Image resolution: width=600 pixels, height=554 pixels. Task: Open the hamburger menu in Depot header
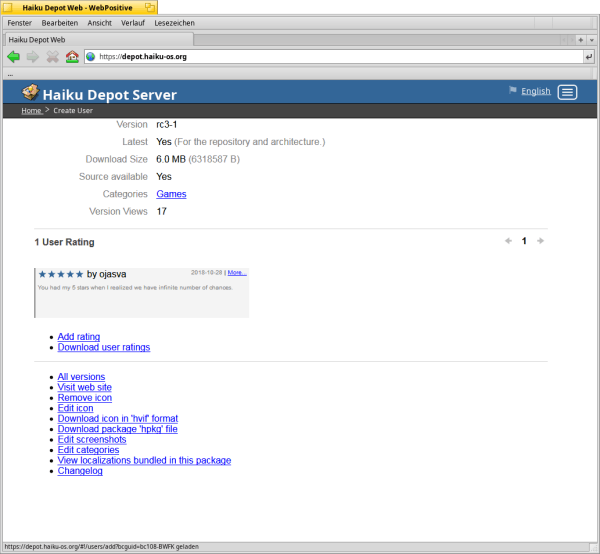[x=567, y=92]
